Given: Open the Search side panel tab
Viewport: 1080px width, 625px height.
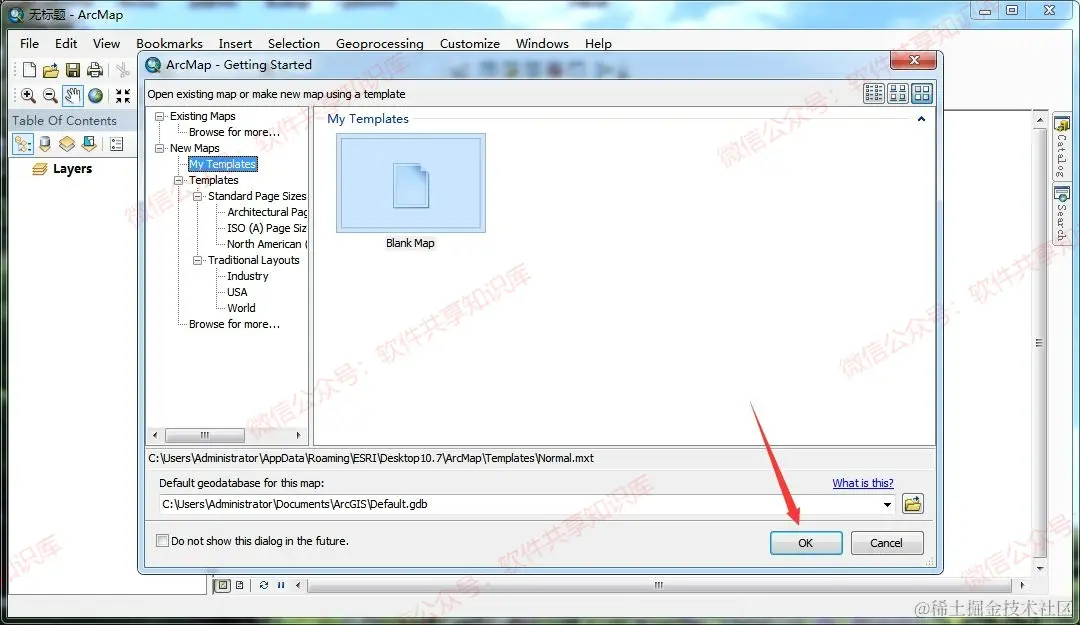Looking at the screenshot, I should pyautogui.click(x=1061, y=214).
